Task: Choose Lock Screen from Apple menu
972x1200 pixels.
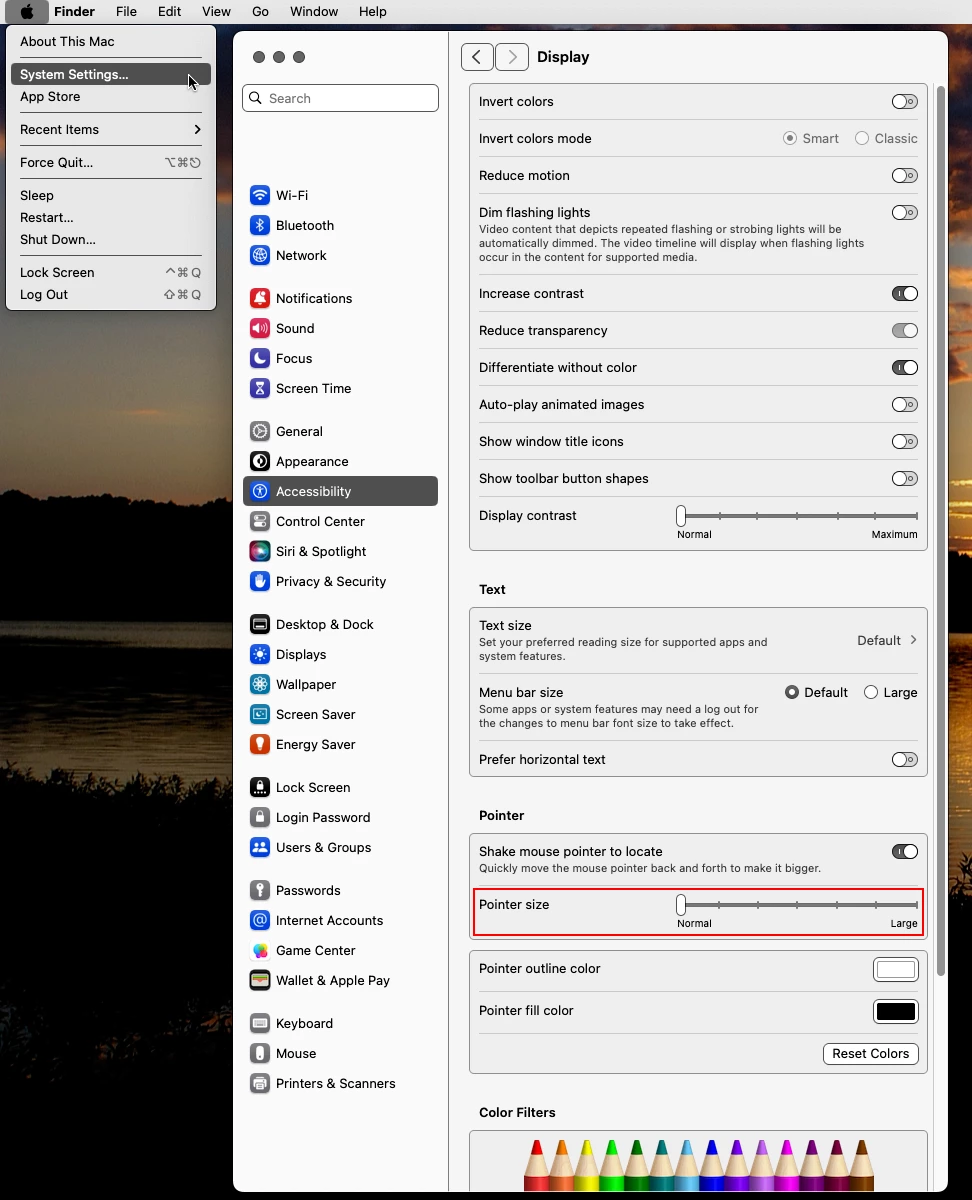Action: 110,272
